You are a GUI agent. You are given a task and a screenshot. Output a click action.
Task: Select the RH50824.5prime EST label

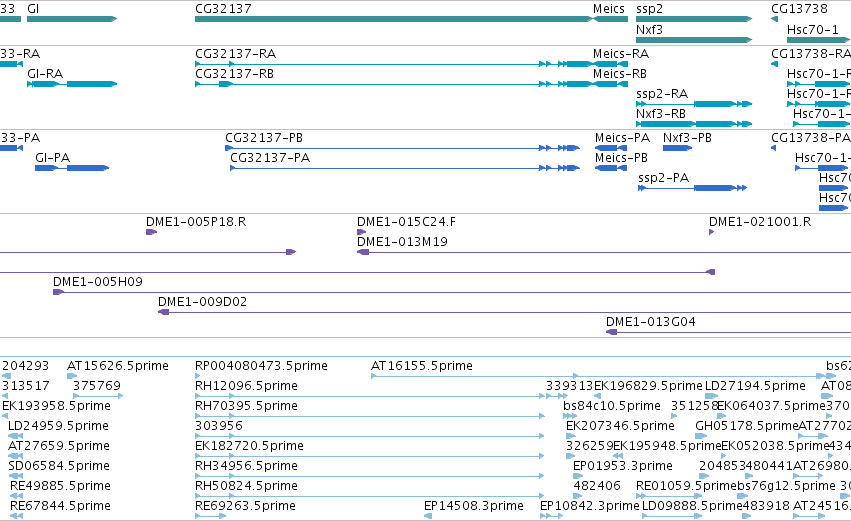246,486
